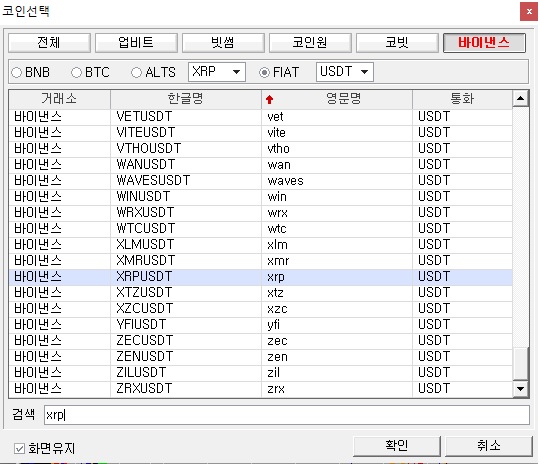Switch to the 코인원 exchange tab
The height and width of the screenshot is (464, 540).
310,43
